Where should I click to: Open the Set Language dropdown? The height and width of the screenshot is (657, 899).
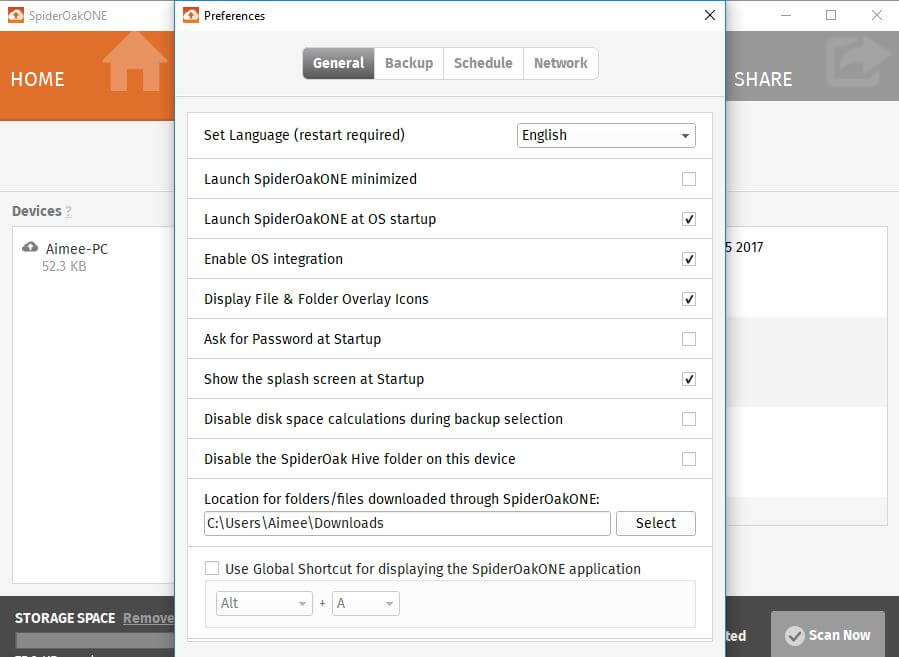[606, 135]
